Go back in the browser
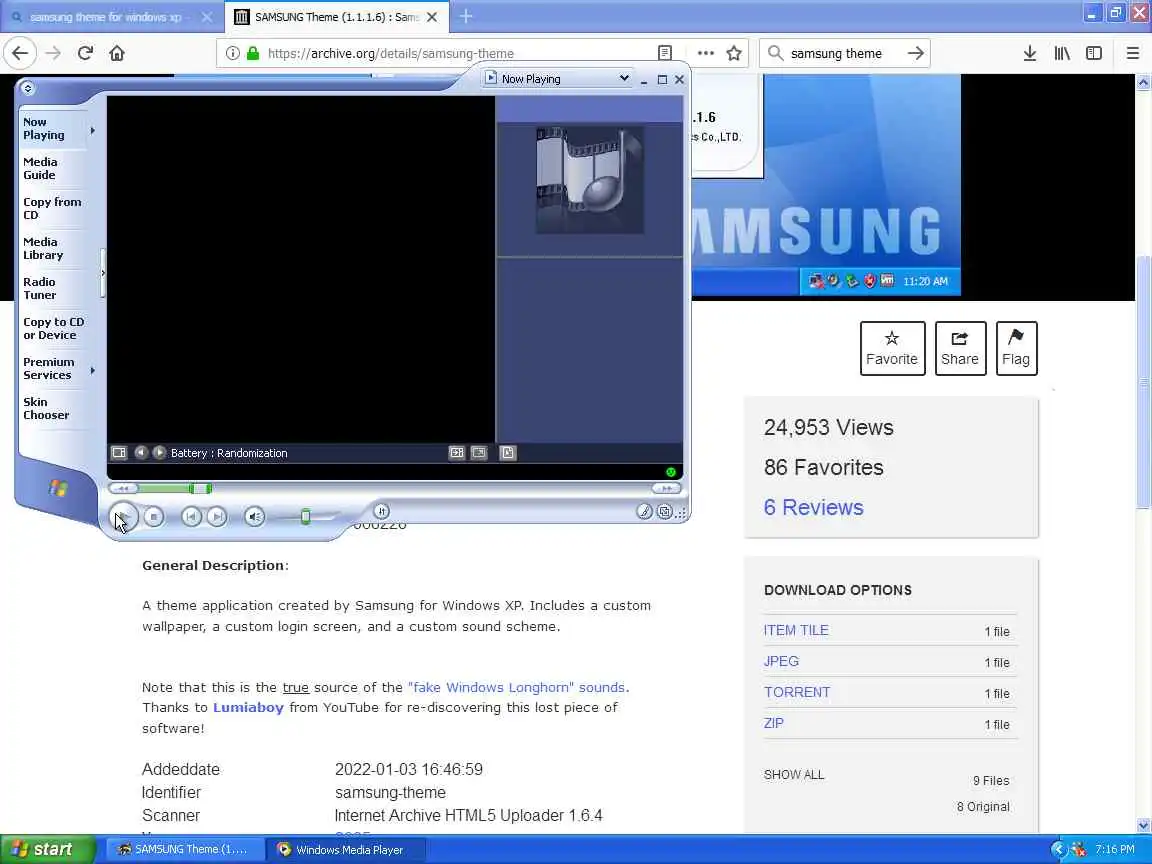 pyautogui.click(x=20, y=53)
